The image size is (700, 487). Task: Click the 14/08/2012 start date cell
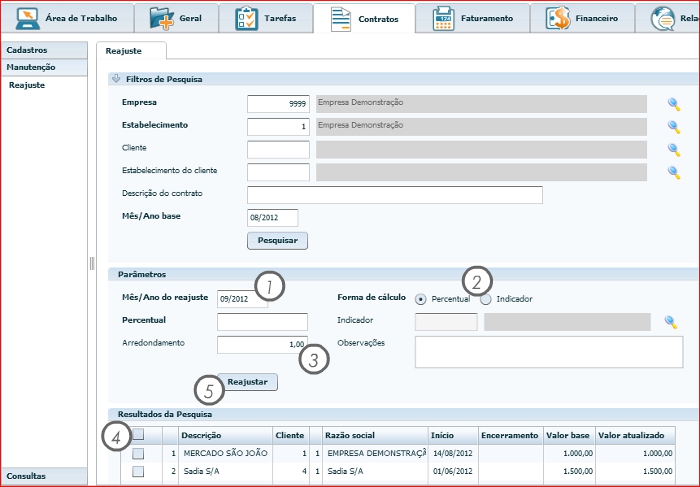point(452,454)
